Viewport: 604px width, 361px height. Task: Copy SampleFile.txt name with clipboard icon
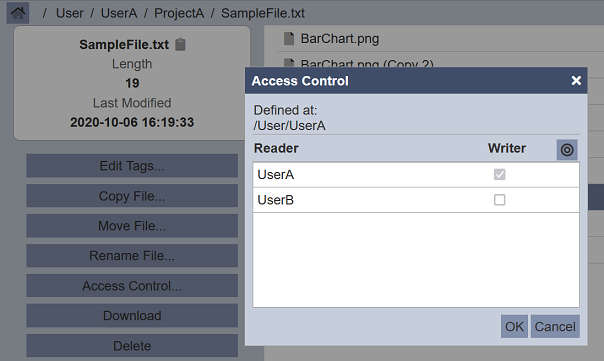tap(180, 44)
